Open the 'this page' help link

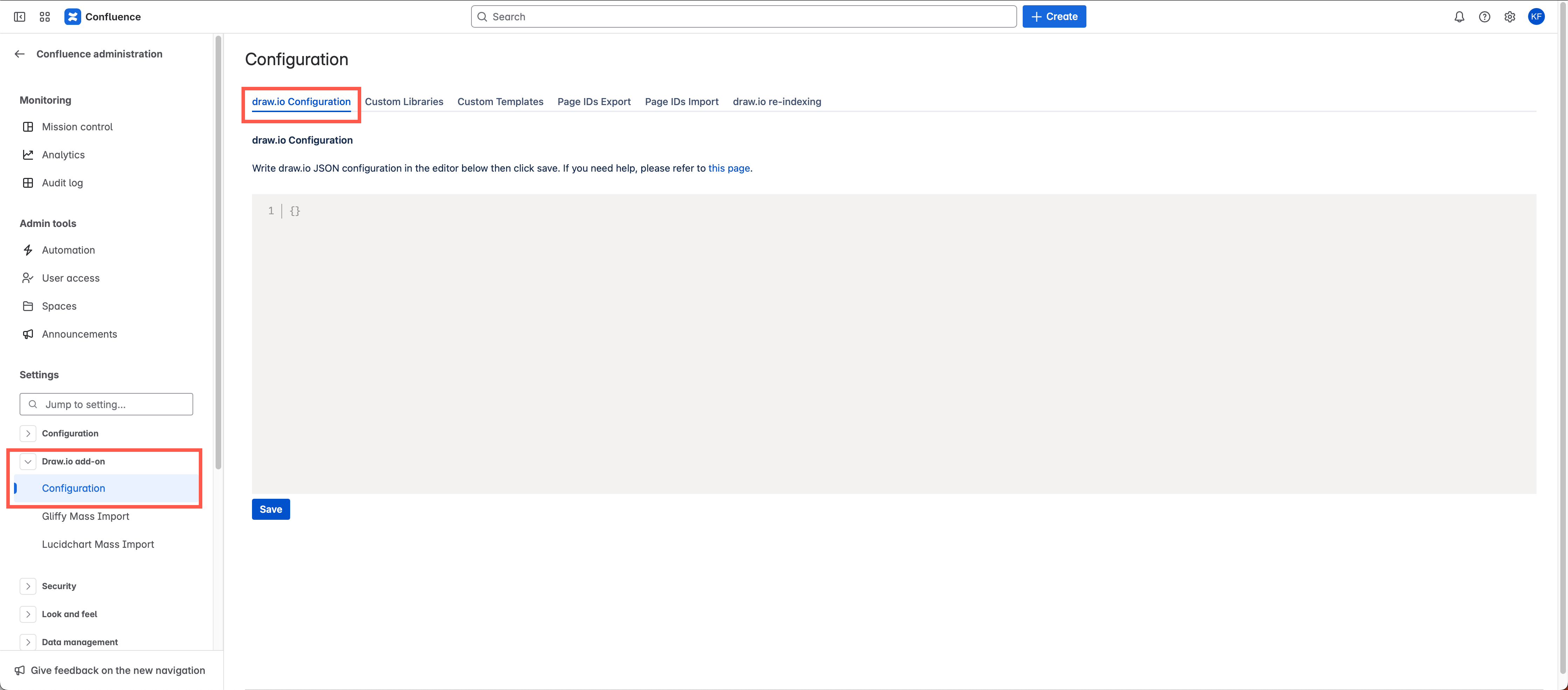coord(729,168)
